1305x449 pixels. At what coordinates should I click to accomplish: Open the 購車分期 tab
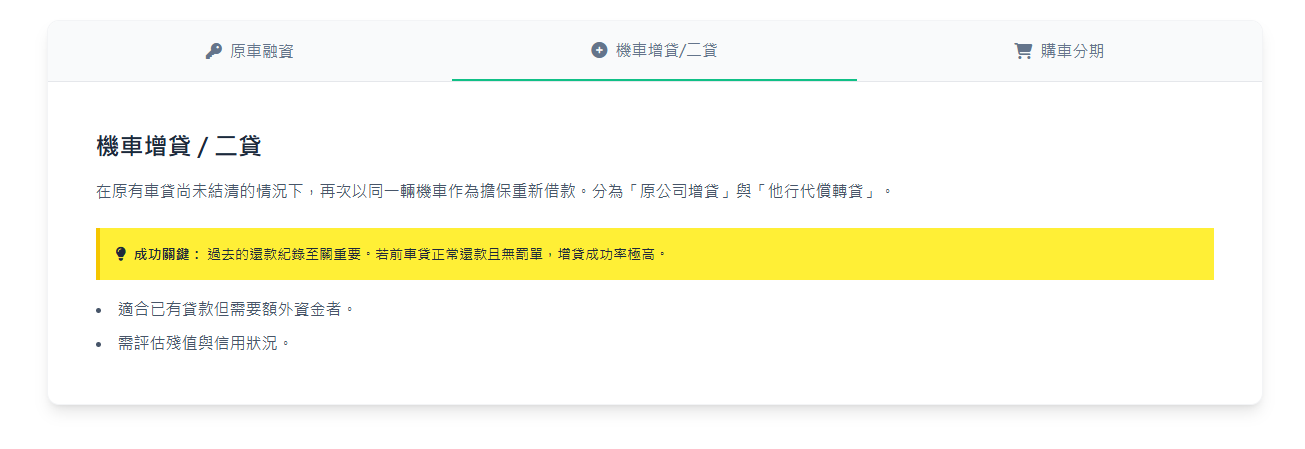(1072, 51)
